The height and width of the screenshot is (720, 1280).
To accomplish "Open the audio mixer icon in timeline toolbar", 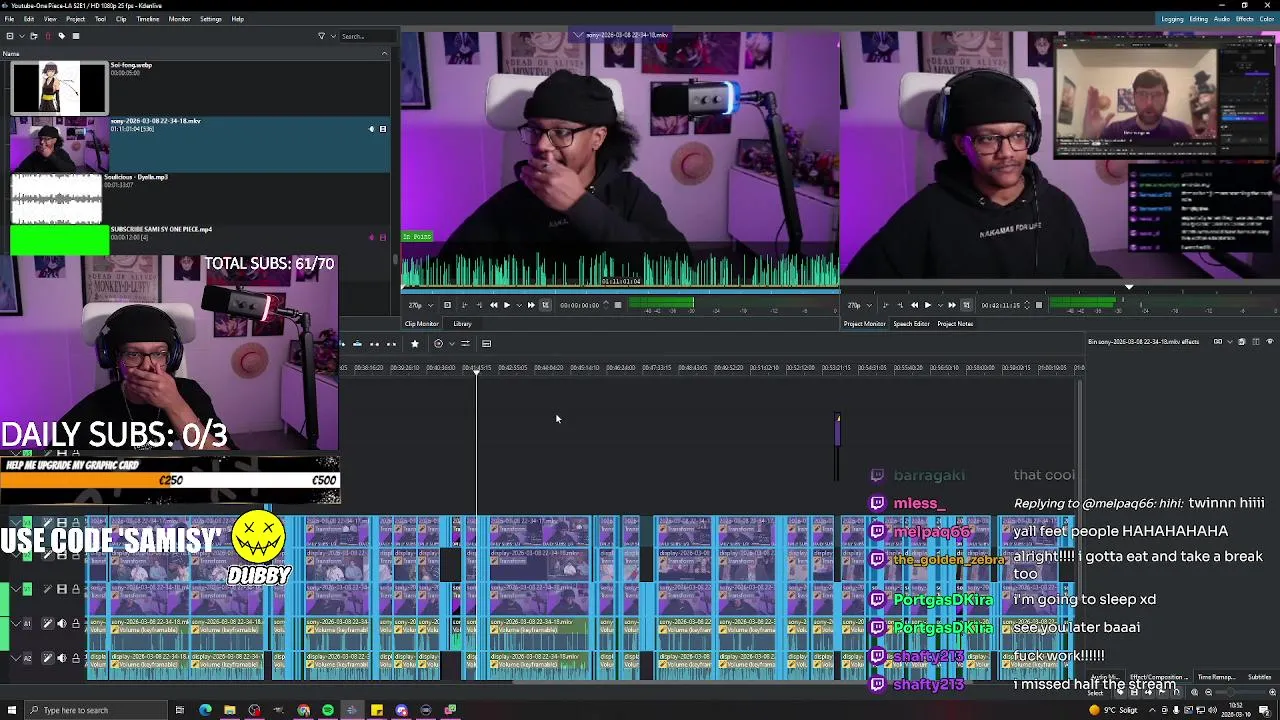I will pos(465,344).
